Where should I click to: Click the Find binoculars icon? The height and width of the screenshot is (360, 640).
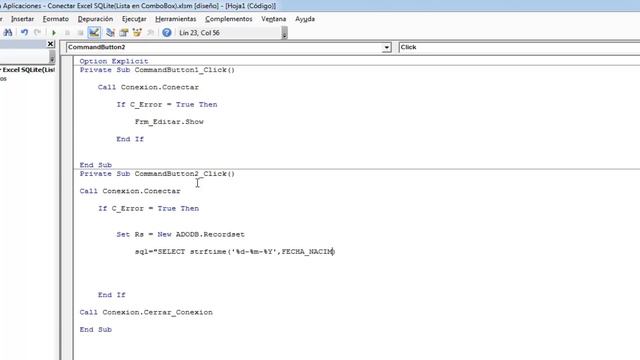point(8,33)
